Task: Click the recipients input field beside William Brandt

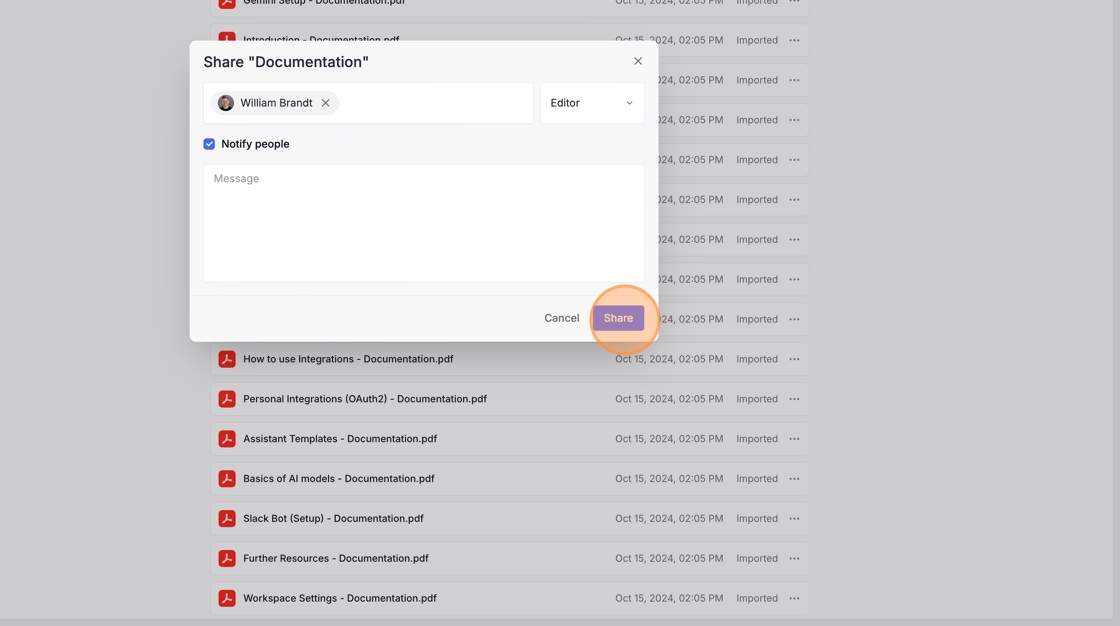Action: point(435,103)
